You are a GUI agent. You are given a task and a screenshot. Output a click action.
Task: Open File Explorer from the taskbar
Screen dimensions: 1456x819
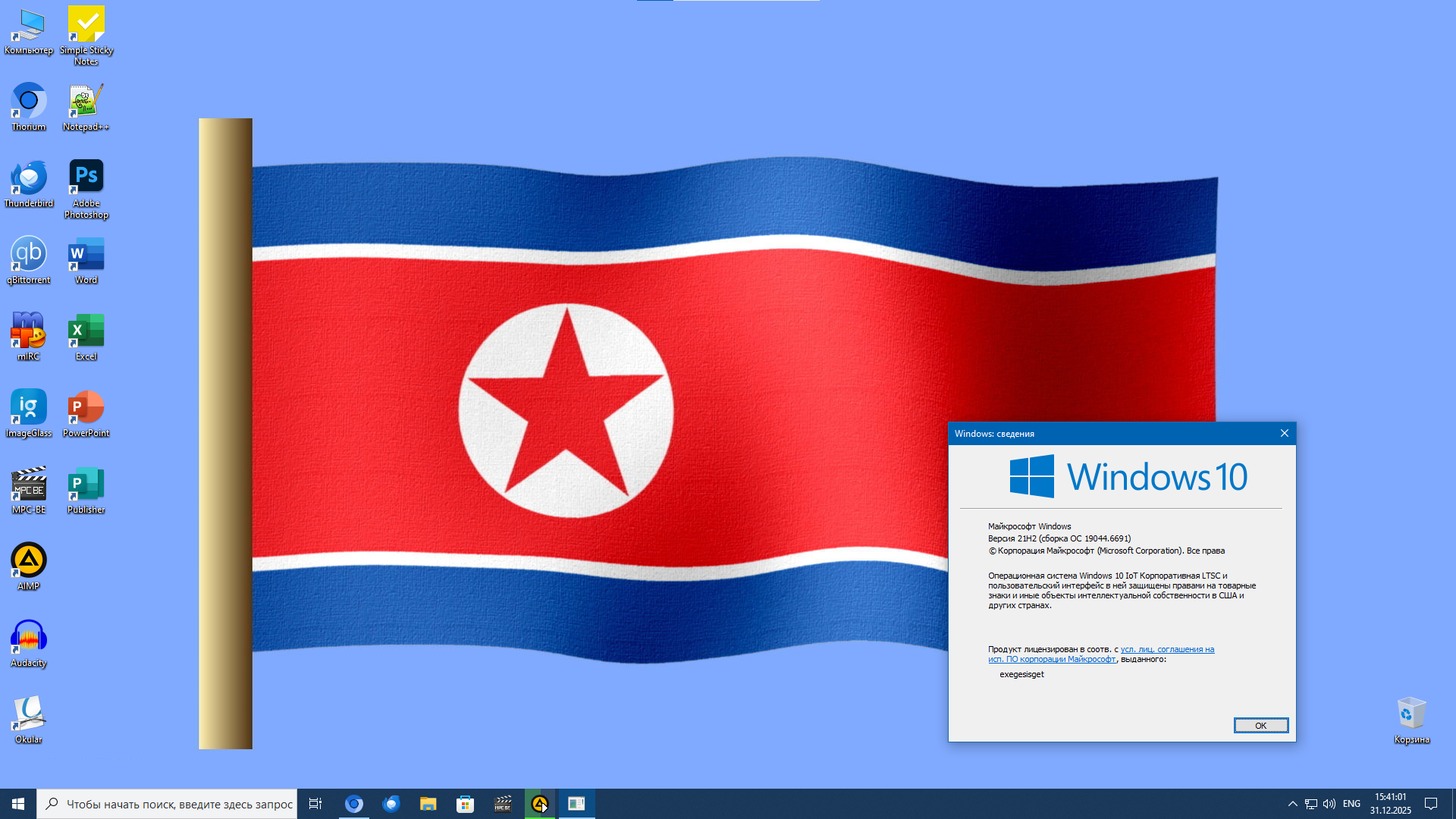(428, 804)
